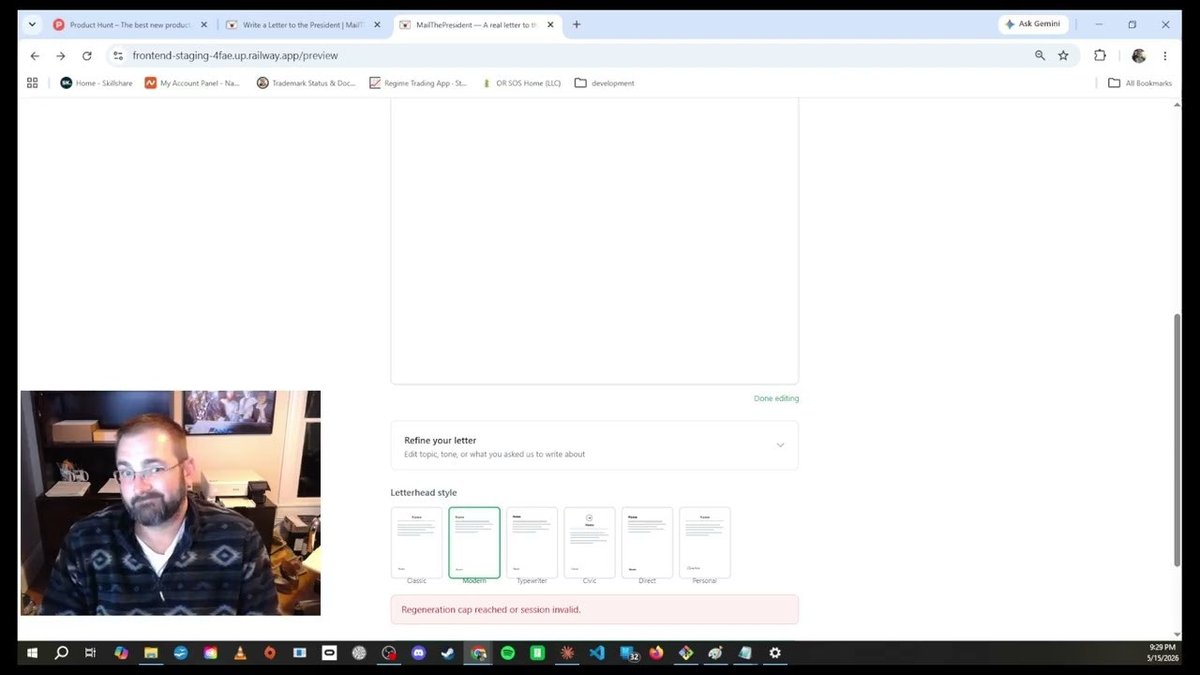Viewport: 1200px width, 675px height.
Task: Close the Write a Letter tab
Action: 375,24
